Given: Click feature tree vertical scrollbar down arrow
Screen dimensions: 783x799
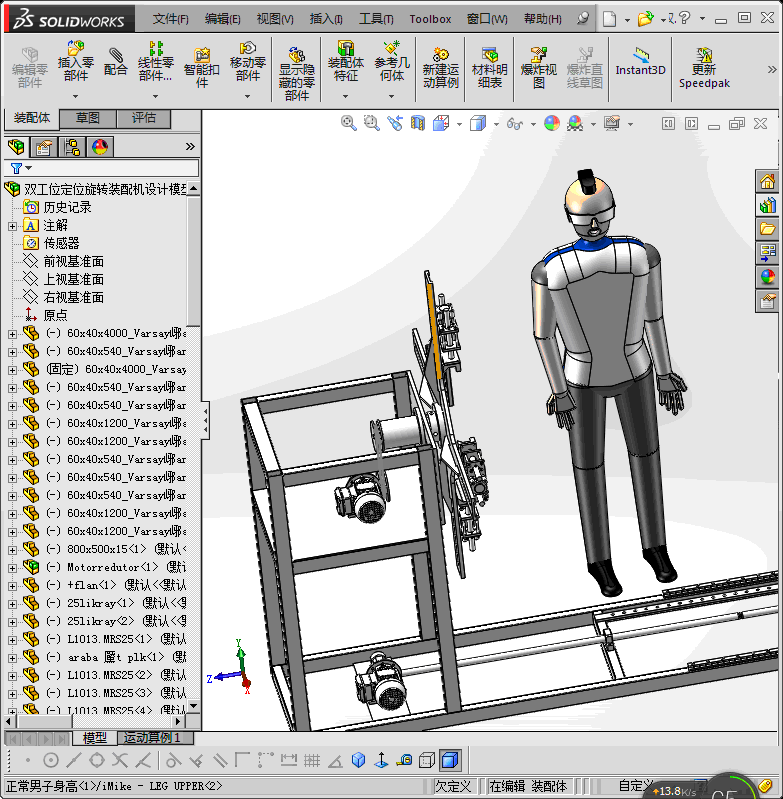Looking at the screenshot, I should point(194,706).
